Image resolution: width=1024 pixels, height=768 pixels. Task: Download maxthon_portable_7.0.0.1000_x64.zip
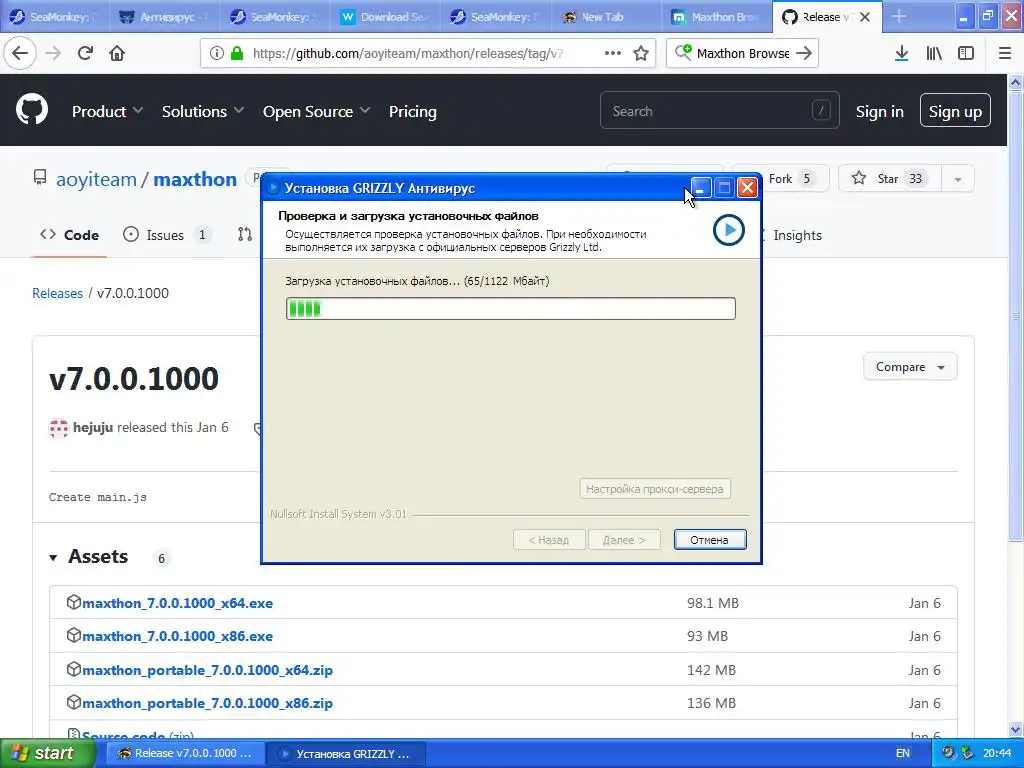click(x=207, y=670)
